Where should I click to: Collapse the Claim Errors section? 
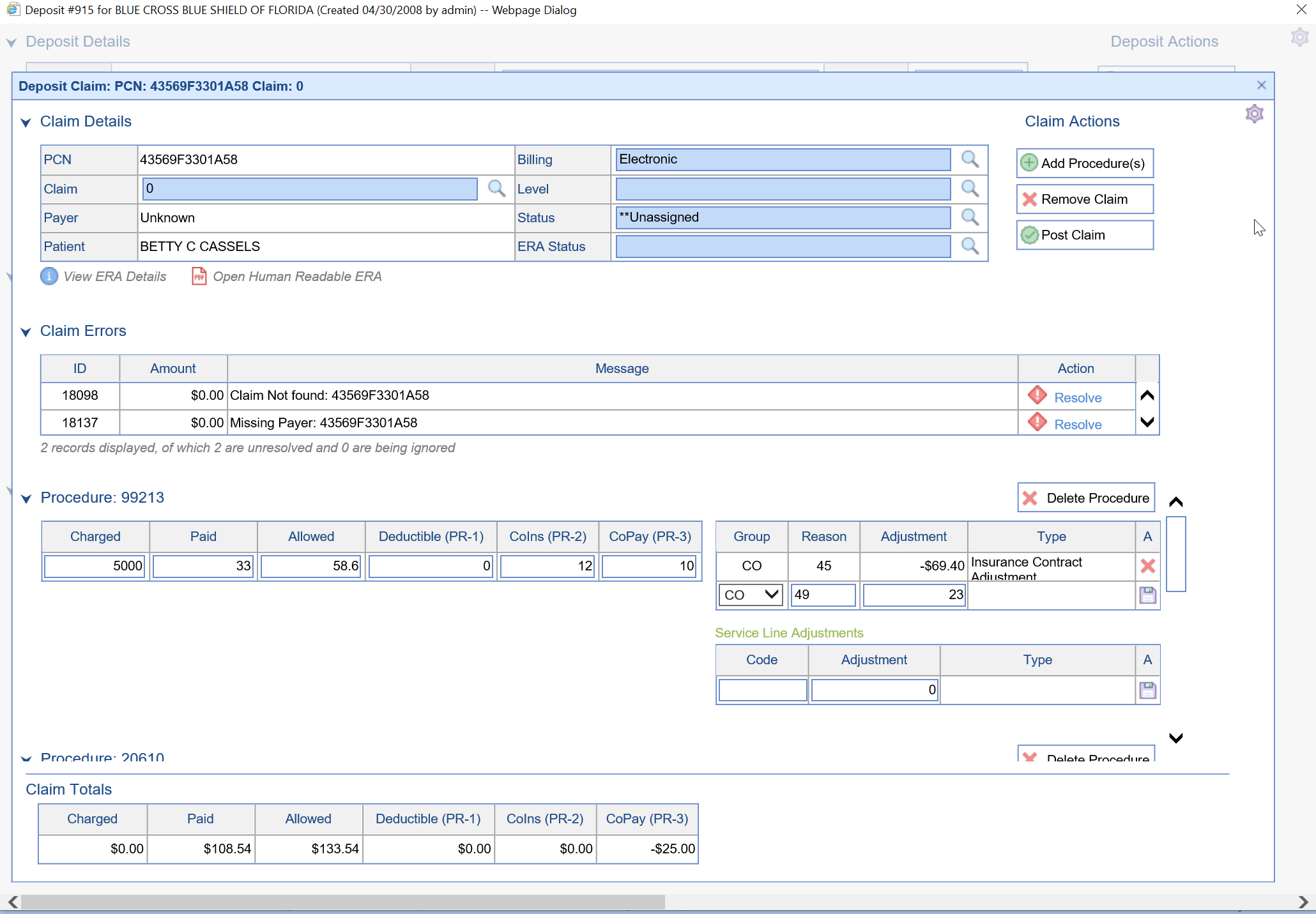coord(26,332)
